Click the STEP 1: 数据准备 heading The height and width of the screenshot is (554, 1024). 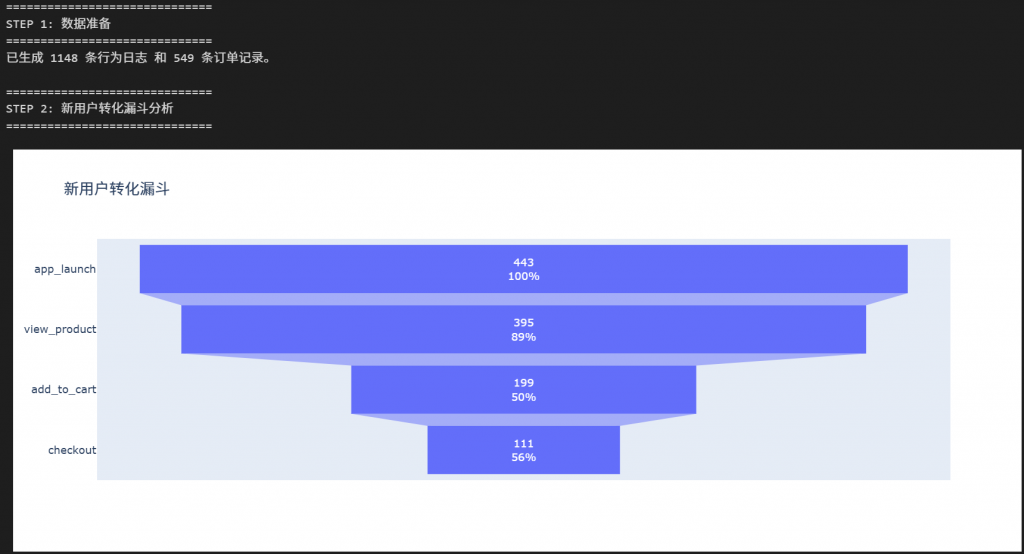pyautogui.click(x=66, y=23)
